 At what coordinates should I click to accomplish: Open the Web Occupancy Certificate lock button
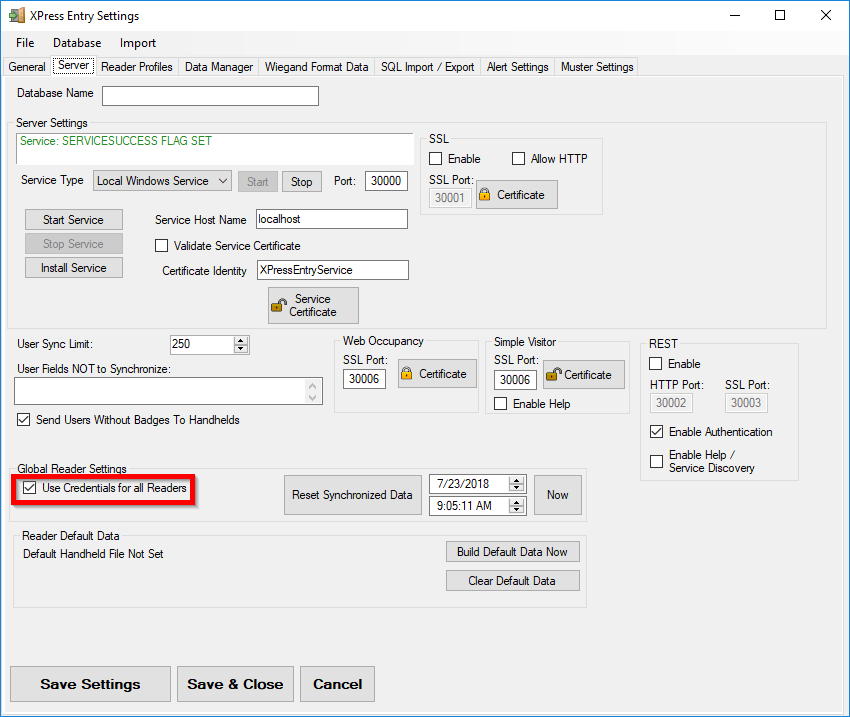pos(437,374)
